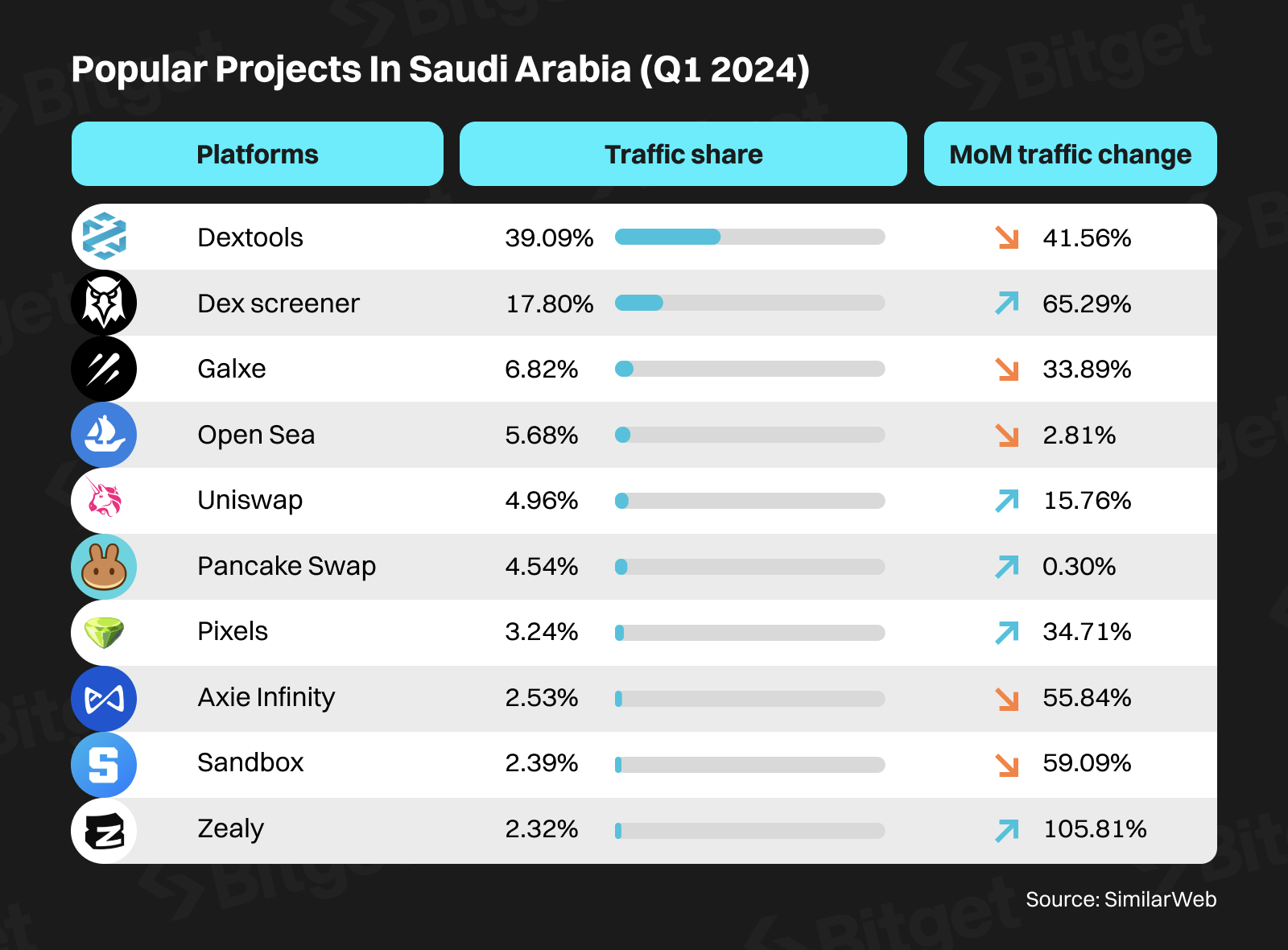Click the Uniswap unicorn icon
The image size is (1288, 950).
click(104, 500)
